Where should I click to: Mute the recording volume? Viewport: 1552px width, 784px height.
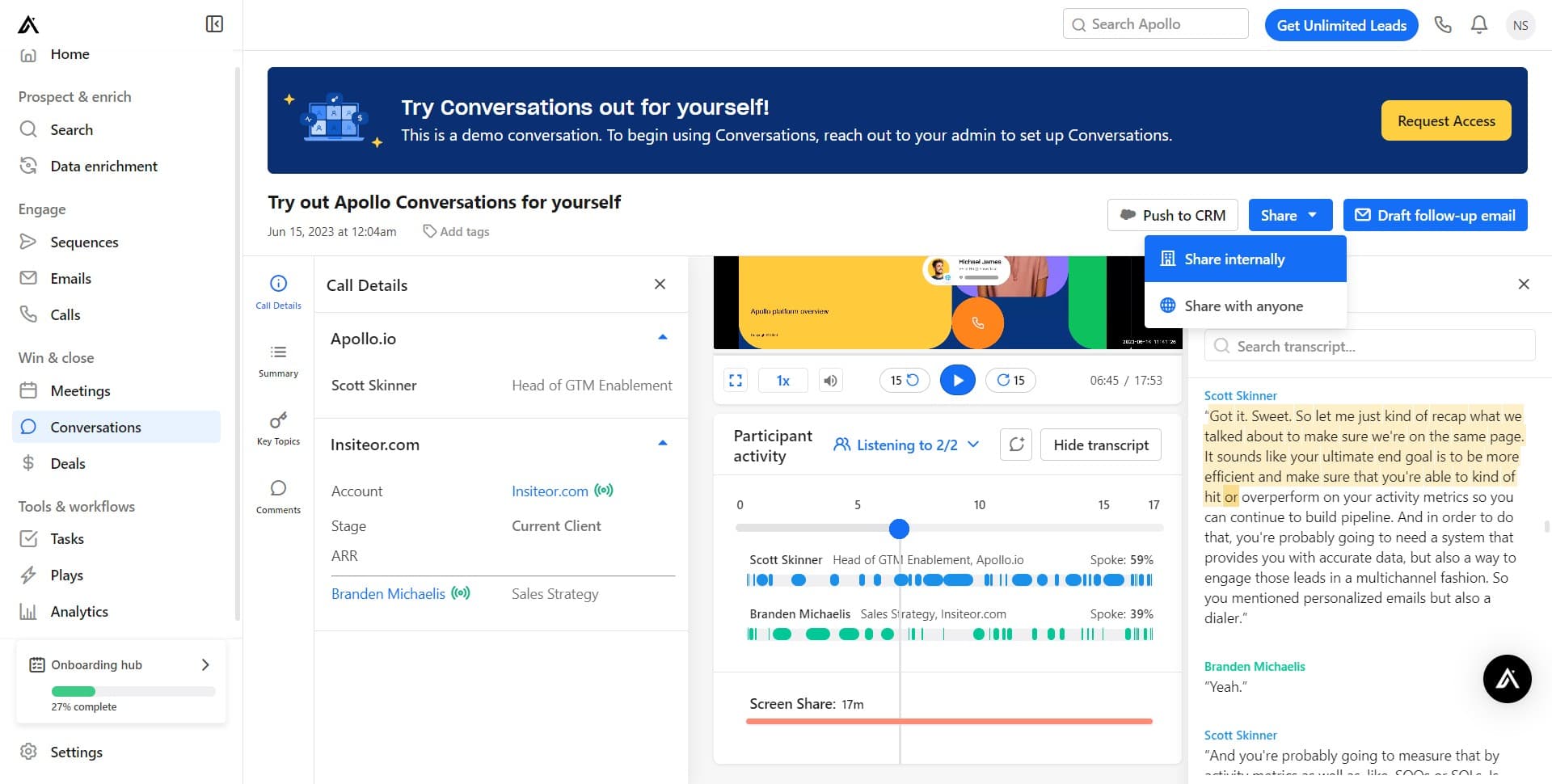tap(830, 380)
